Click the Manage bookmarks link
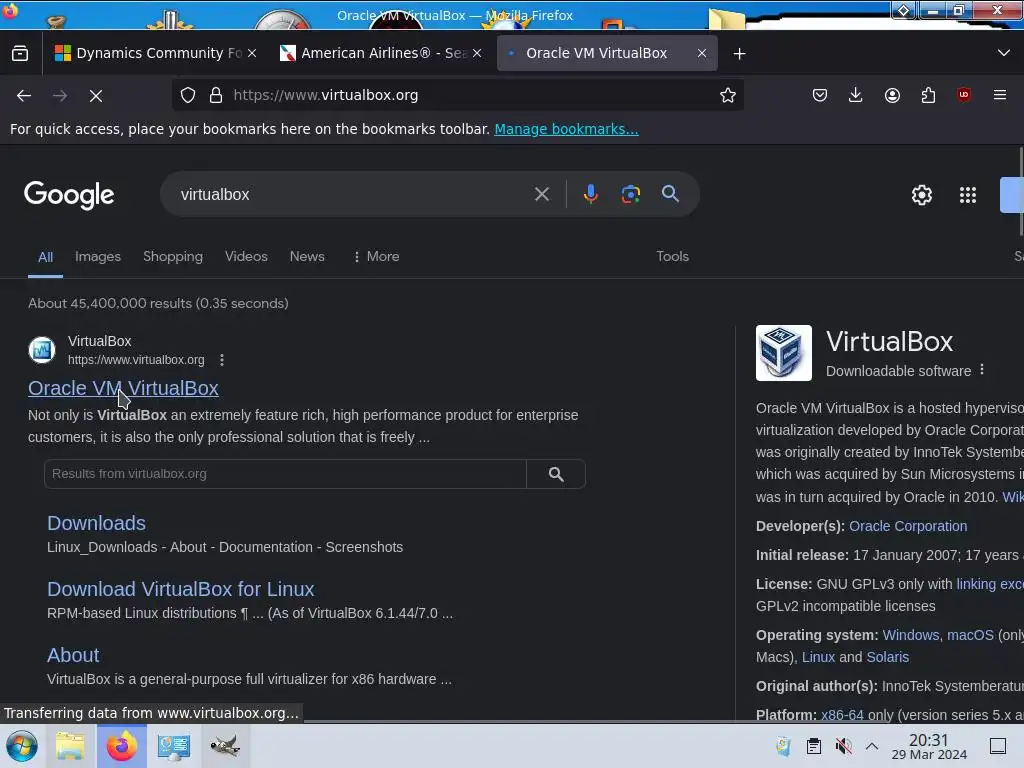This screenshot has width=1024, height=768. coord(566,129)
